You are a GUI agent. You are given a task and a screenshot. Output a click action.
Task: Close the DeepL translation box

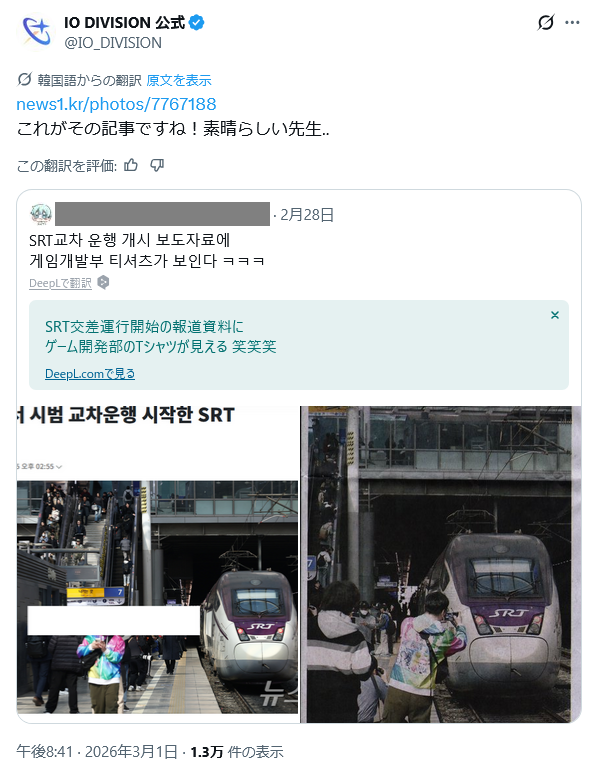click(555, 315)
